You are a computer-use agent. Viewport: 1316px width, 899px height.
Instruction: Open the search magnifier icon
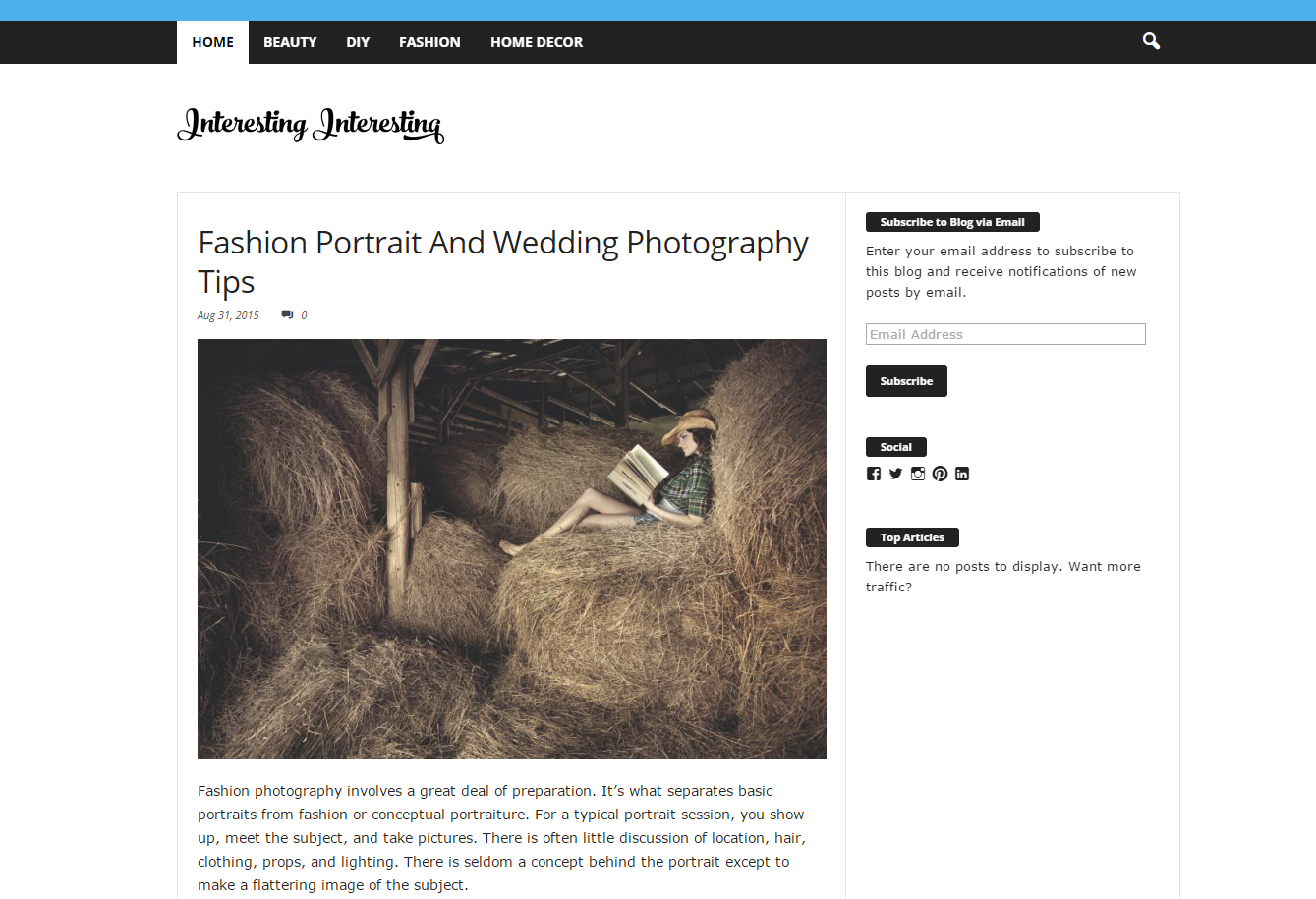1151,41
